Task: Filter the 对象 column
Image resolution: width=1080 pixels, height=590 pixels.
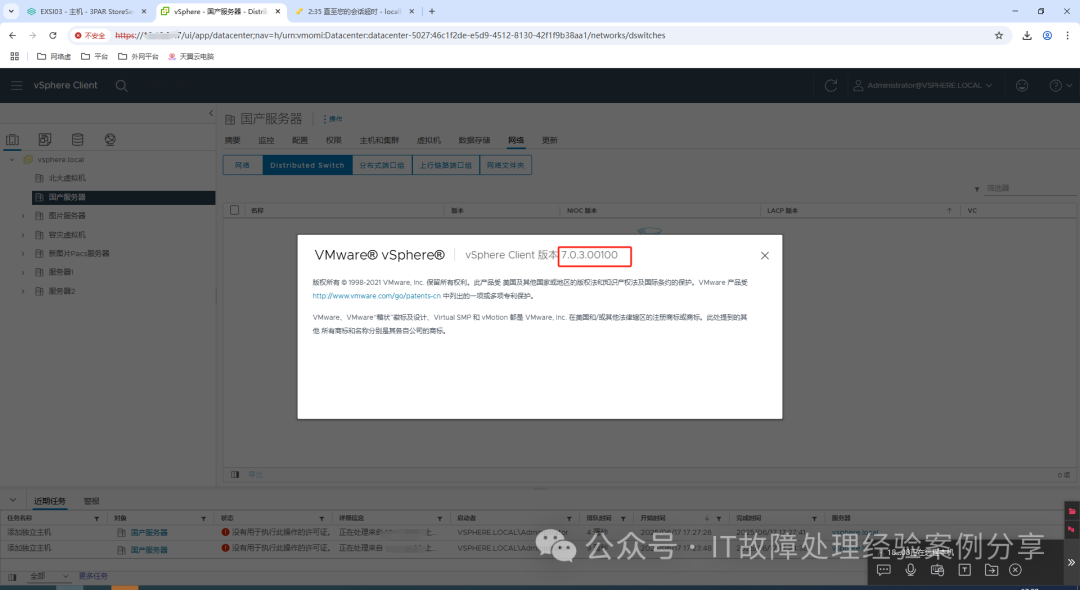Action: pos(203,518)
